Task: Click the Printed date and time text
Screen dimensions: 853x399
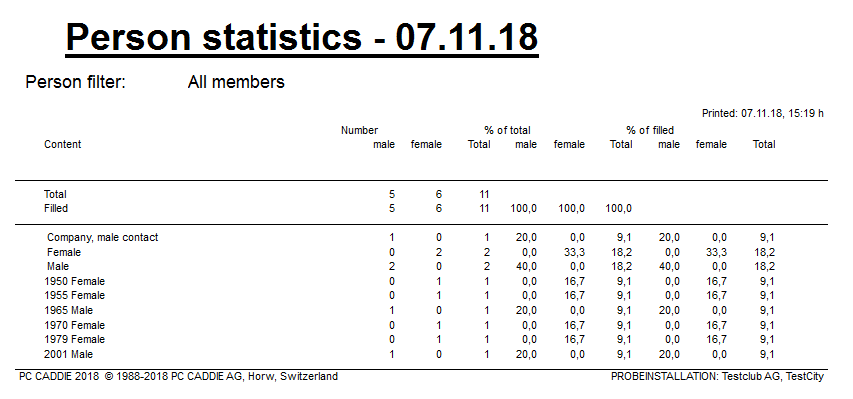Action: (763, 114)
